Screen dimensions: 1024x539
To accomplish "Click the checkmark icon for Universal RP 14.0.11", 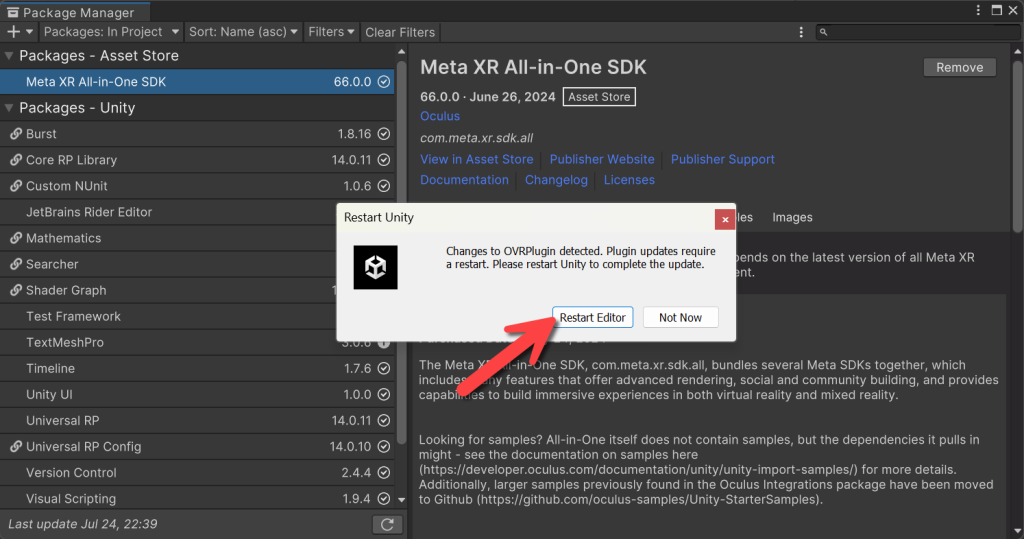I will [384, 421].
